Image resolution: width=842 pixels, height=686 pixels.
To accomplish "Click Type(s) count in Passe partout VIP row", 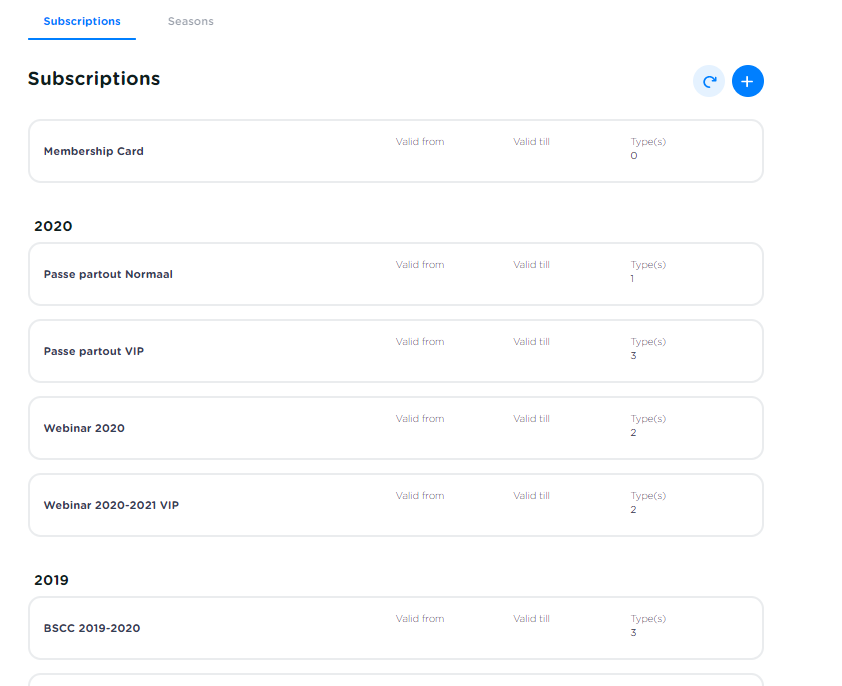I will [634, 356].
